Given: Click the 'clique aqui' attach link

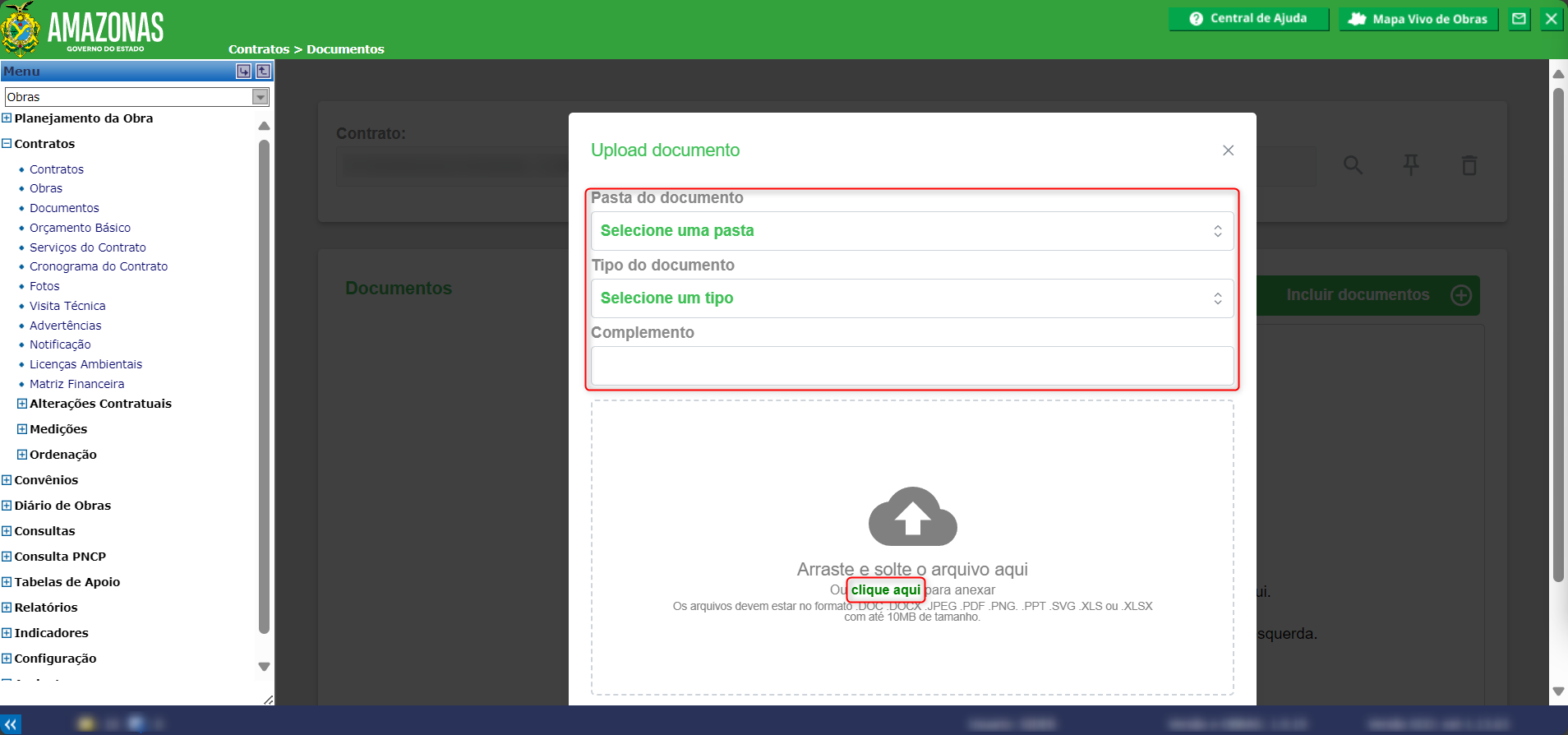Looking at the screenshot, I should [886, 589].
